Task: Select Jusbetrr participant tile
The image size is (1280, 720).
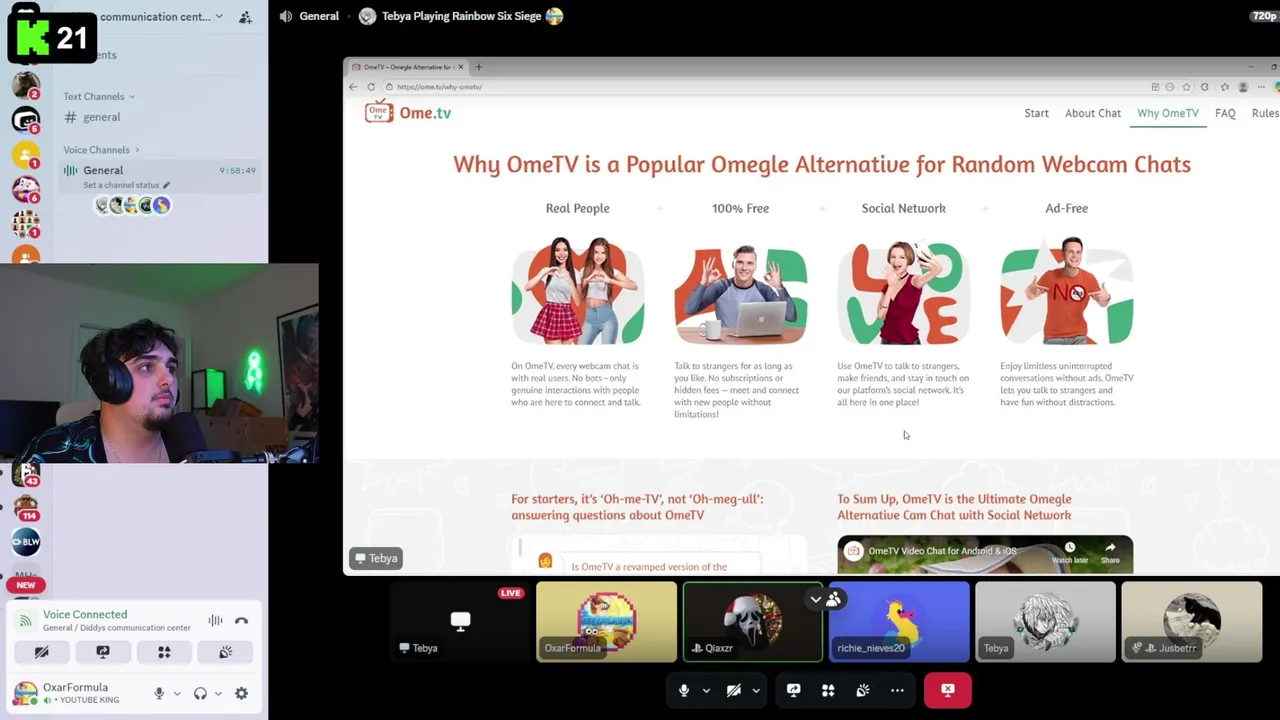Action: coord(1191,622)
